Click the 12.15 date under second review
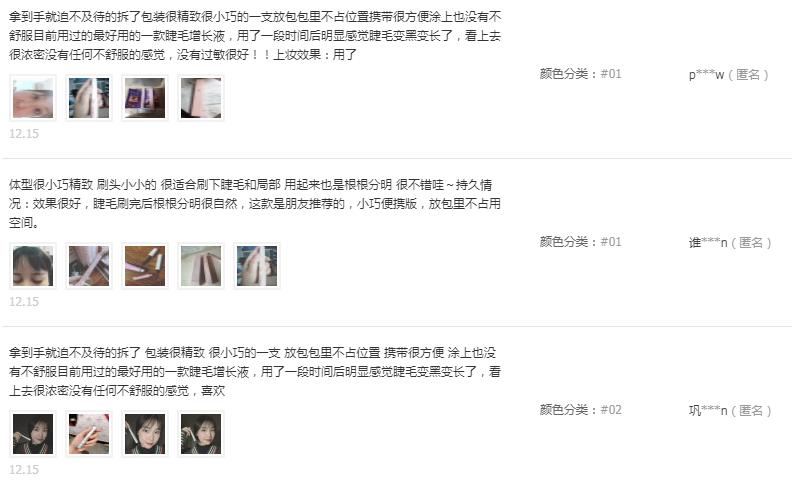Image resolution: width=800 pixels, height=481 pixels. click(24, 301)
